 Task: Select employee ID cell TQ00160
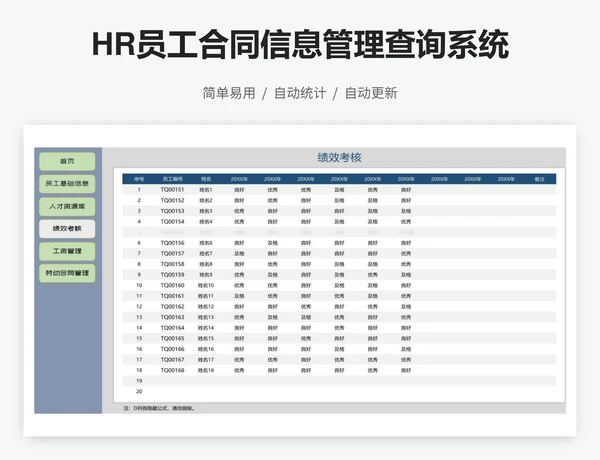pos(173,285)
